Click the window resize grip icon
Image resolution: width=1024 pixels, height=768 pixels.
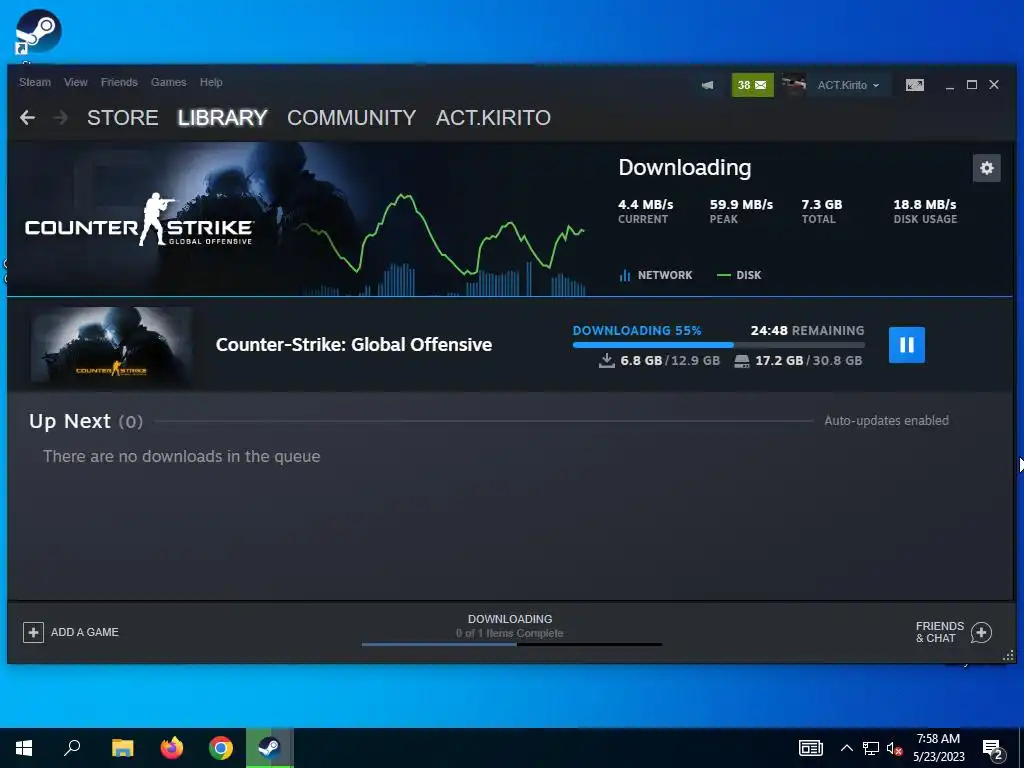1008,656
